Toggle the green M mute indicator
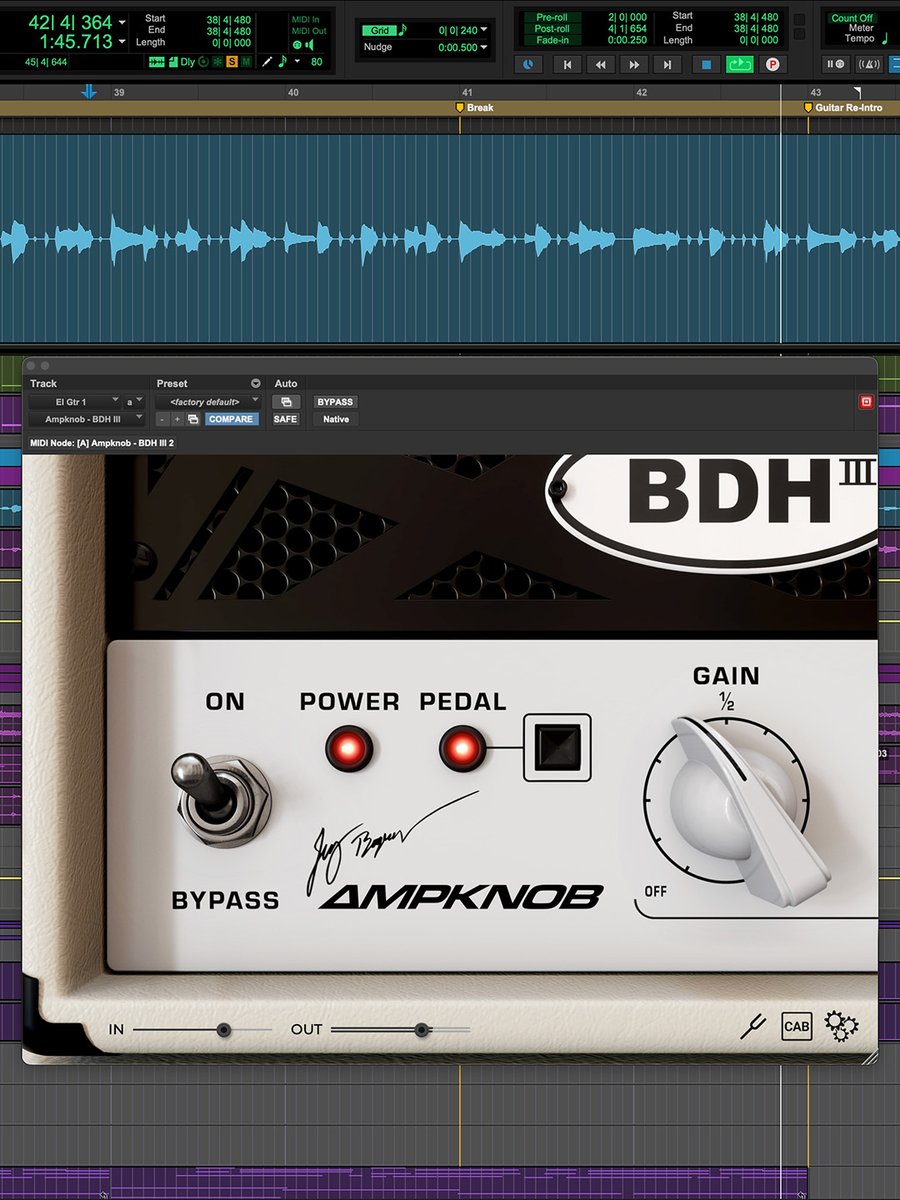The height and width of the screenshot is (1200, 900). coord(245,62)
